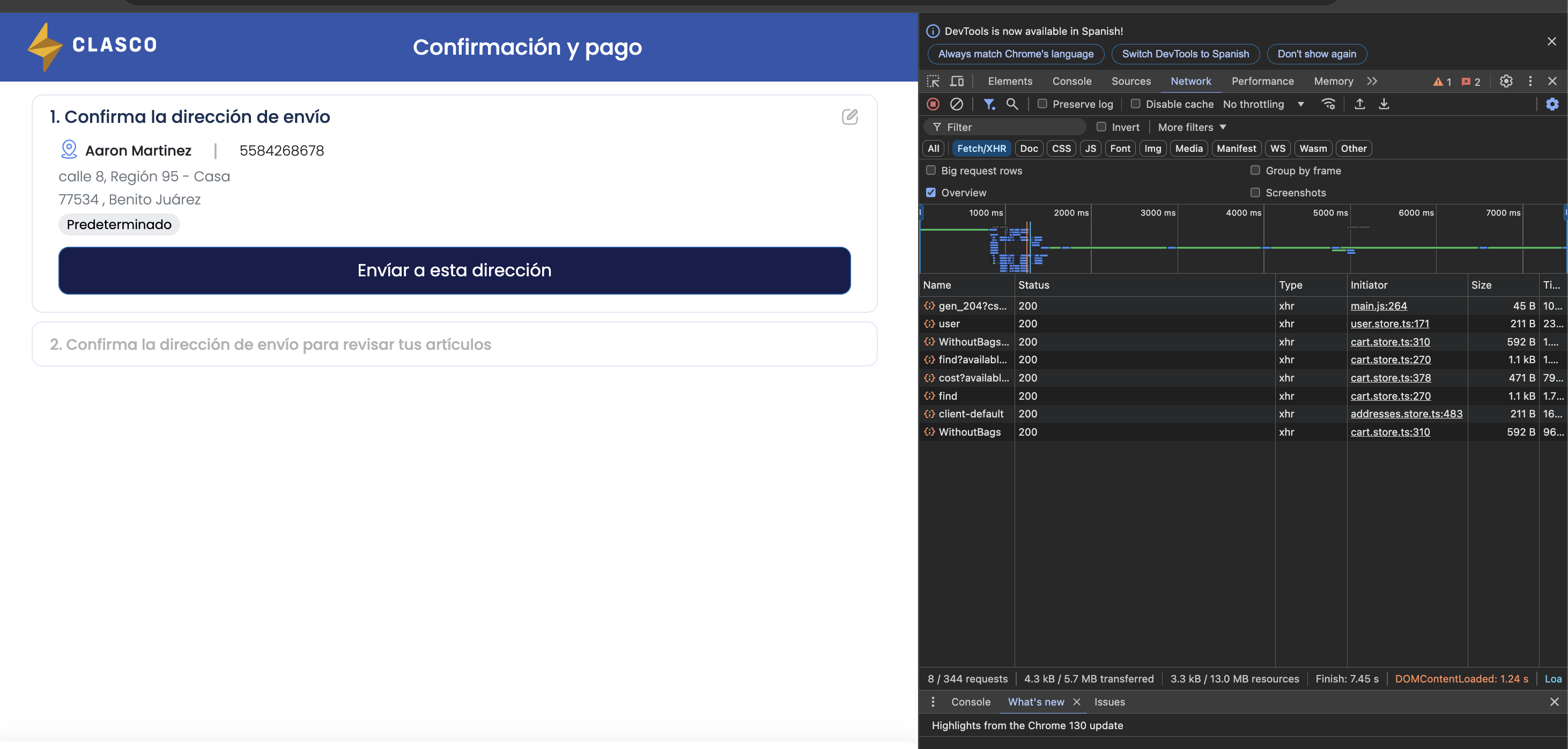The image size is (1568, 749).
Task: Click the edit address pencil icon
Action: point(850,116)
